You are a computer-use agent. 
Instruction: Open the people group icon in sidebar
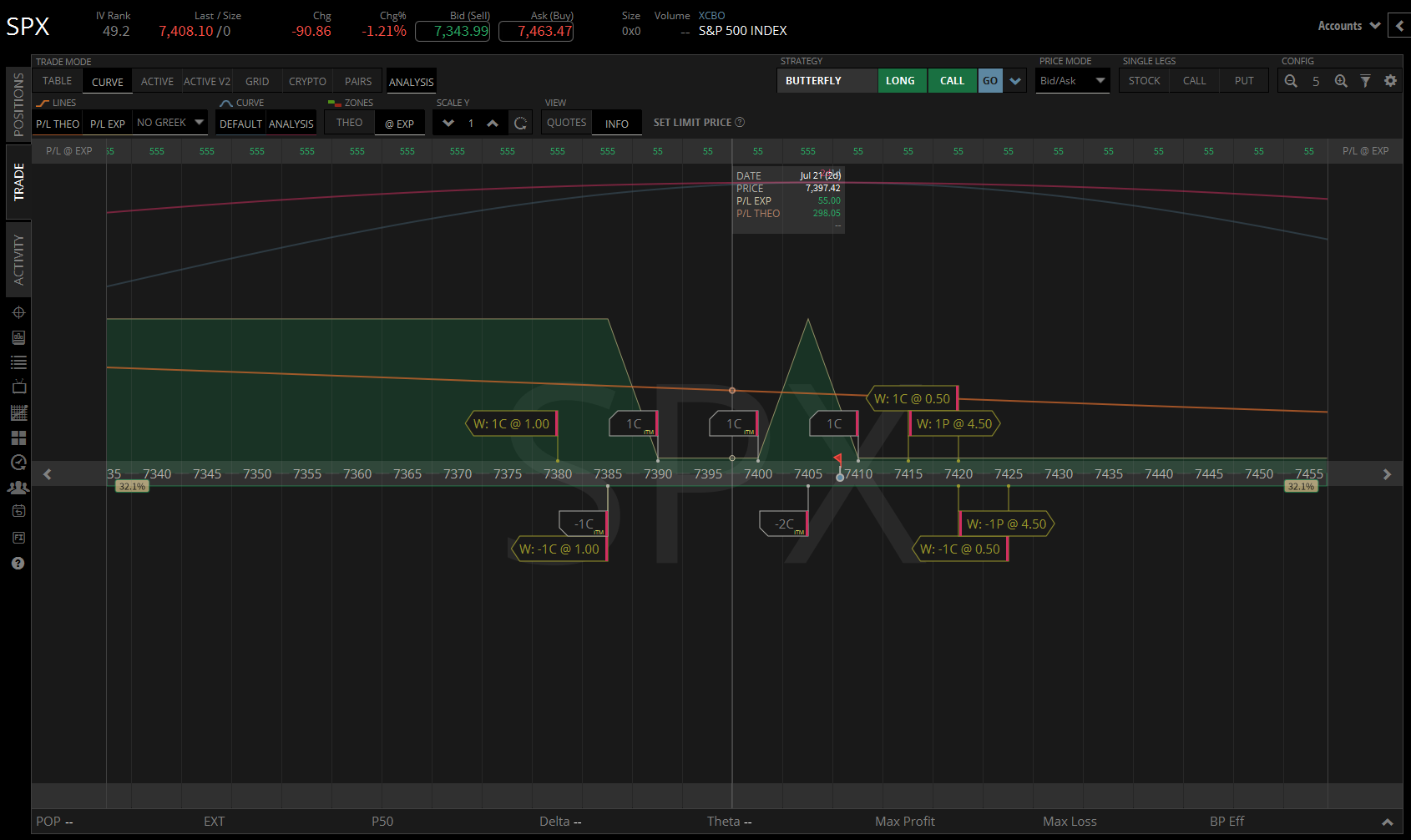18,488
